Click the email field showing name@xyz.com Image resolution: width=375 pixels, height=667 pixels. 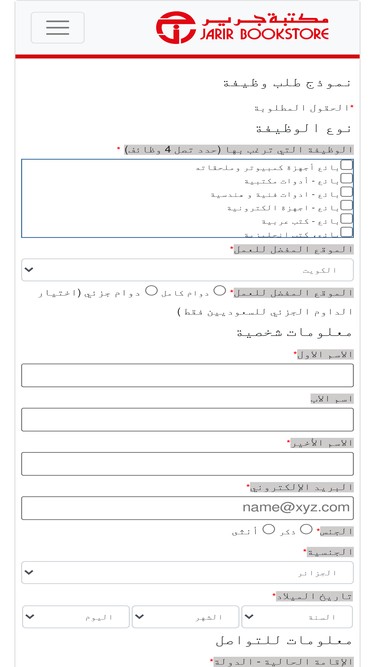point(188,508)
